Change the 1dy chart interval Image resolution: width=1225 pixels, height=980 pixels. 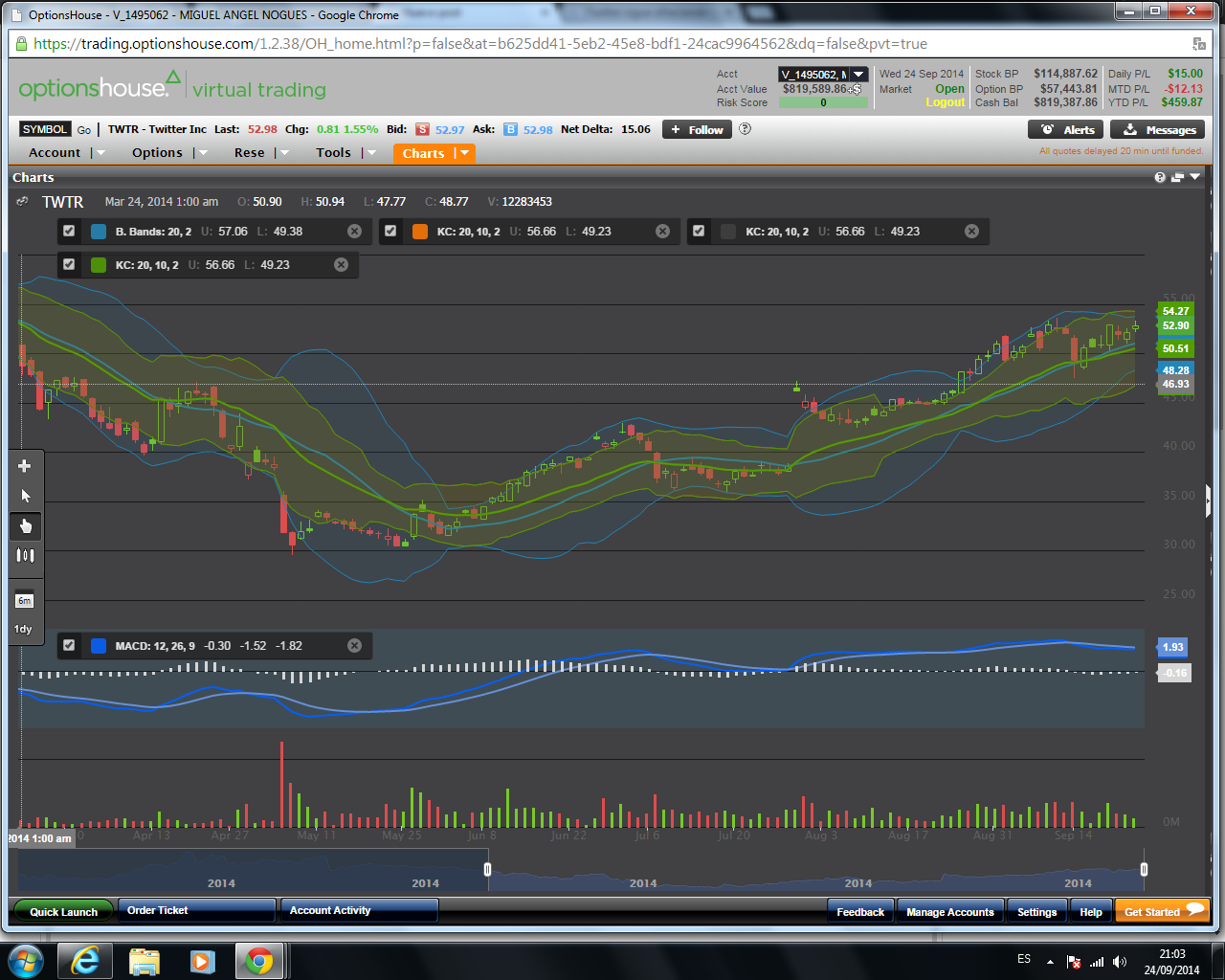tap(23, 629)
